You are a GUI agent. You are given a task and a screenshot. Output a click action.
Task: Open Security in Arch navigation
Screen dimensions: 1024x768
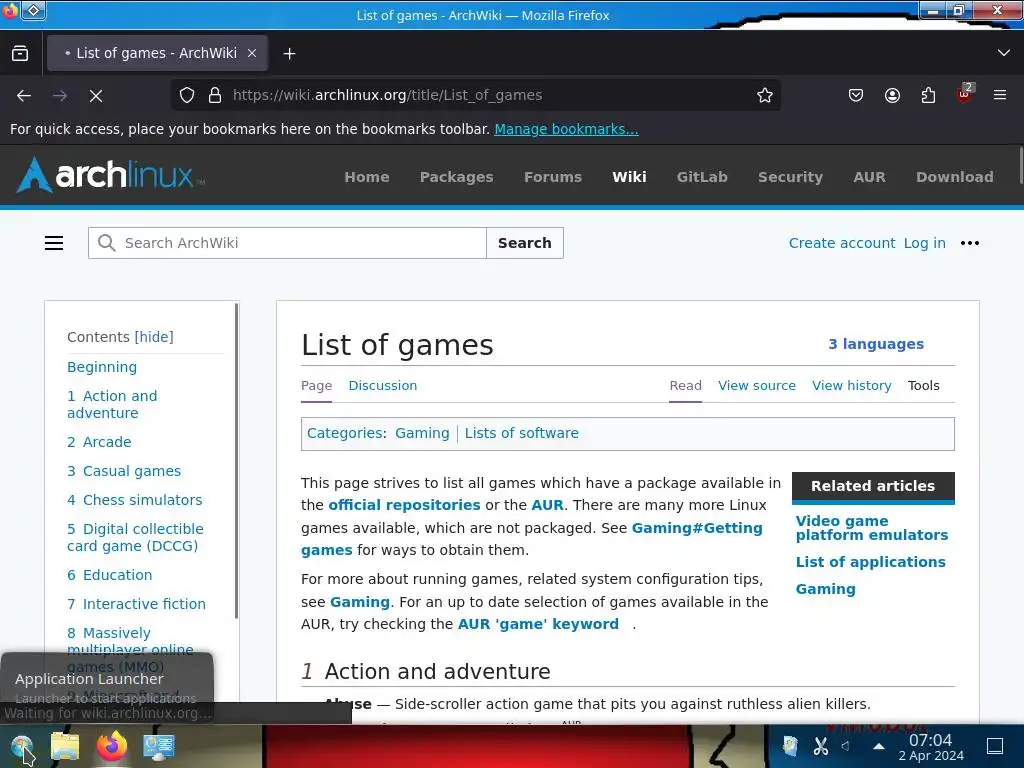790,177
